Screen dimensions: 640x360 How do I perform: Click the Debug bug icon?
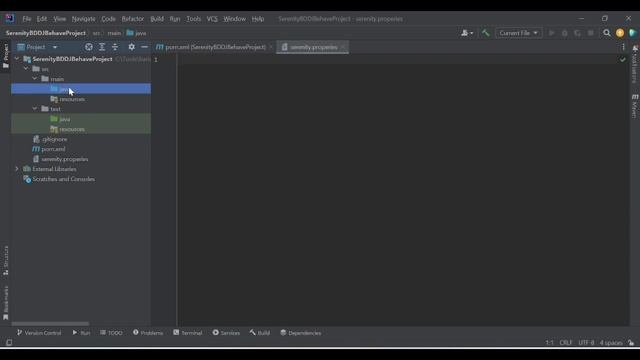pos(564,33)
